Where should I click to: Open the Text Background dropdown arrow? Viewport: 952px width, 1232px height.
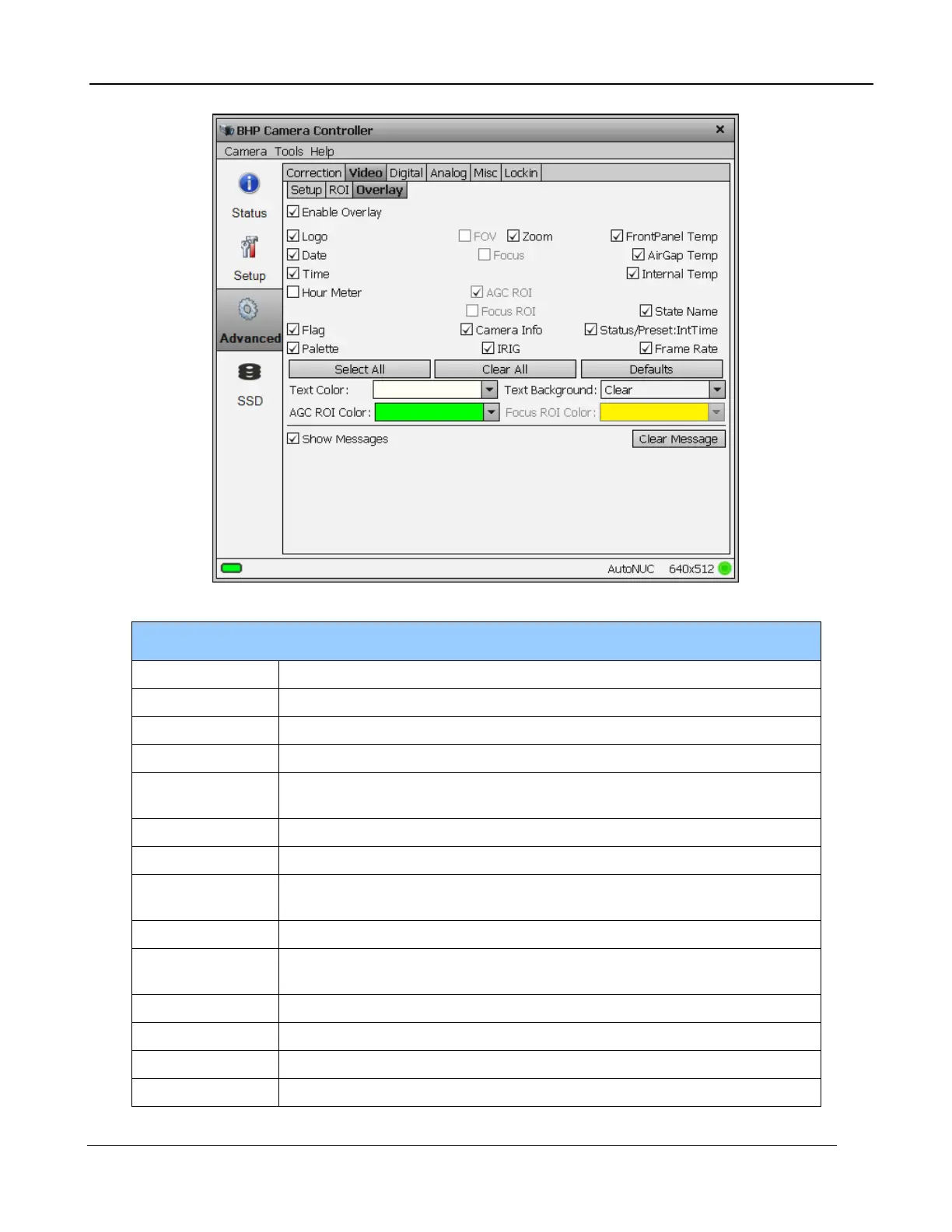pos(717,390)
